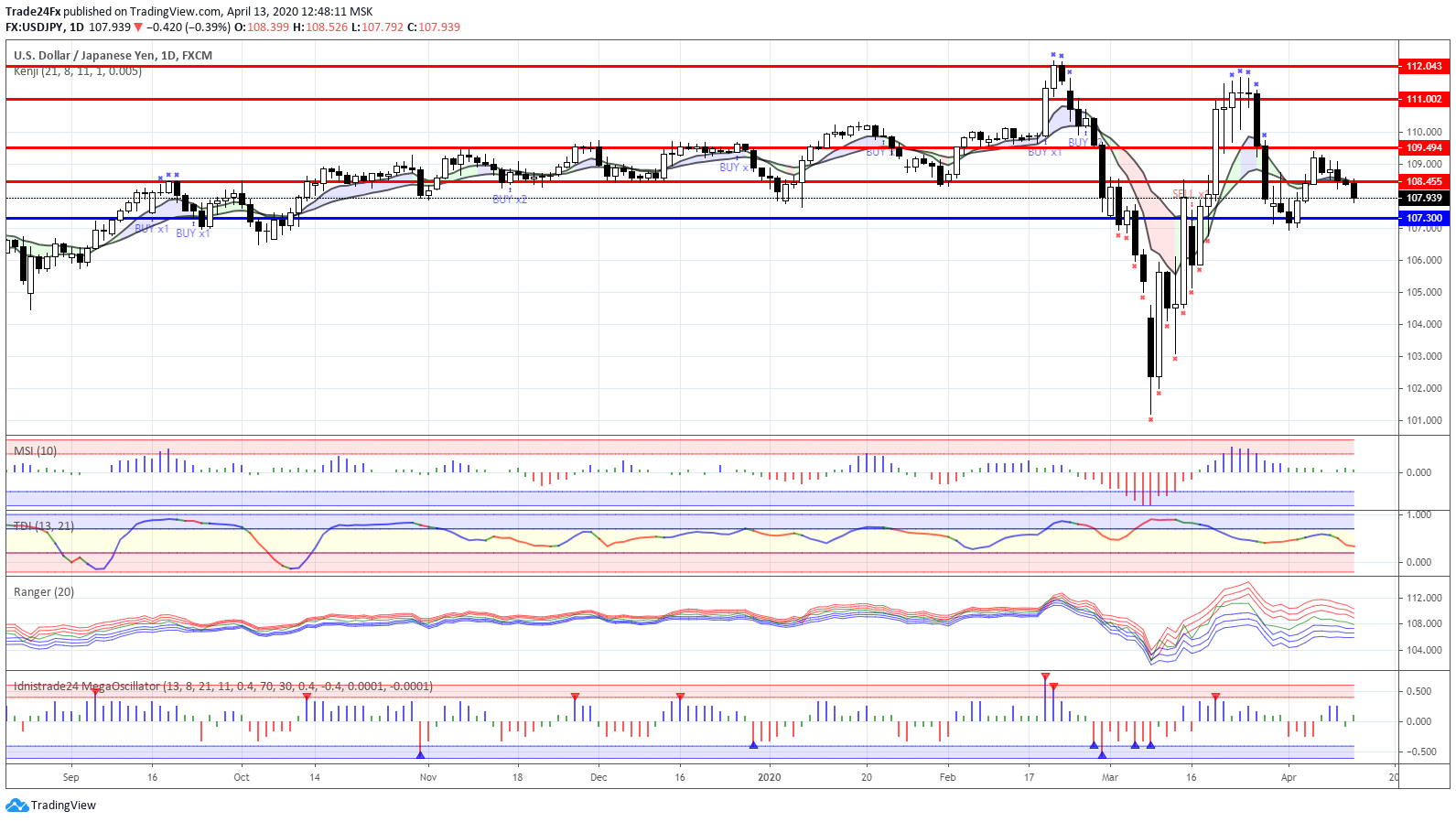This screenshot has height=822, width=1456.
Task: Click the 0.500 value on the MegaOscillator scale
Action: click(x=1419, y=691)
